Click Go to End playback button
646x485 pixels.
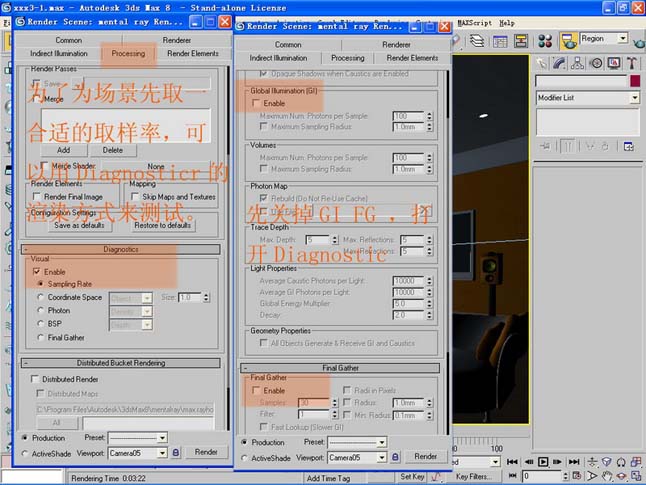573,462
